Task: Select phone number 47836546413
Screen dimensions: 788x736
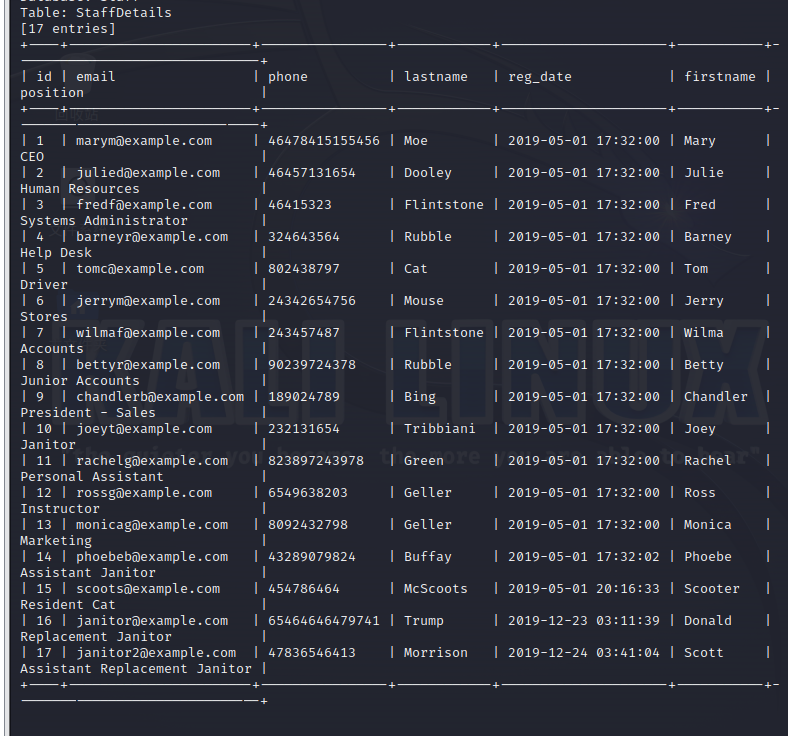Action: click(x=312, y=653)
